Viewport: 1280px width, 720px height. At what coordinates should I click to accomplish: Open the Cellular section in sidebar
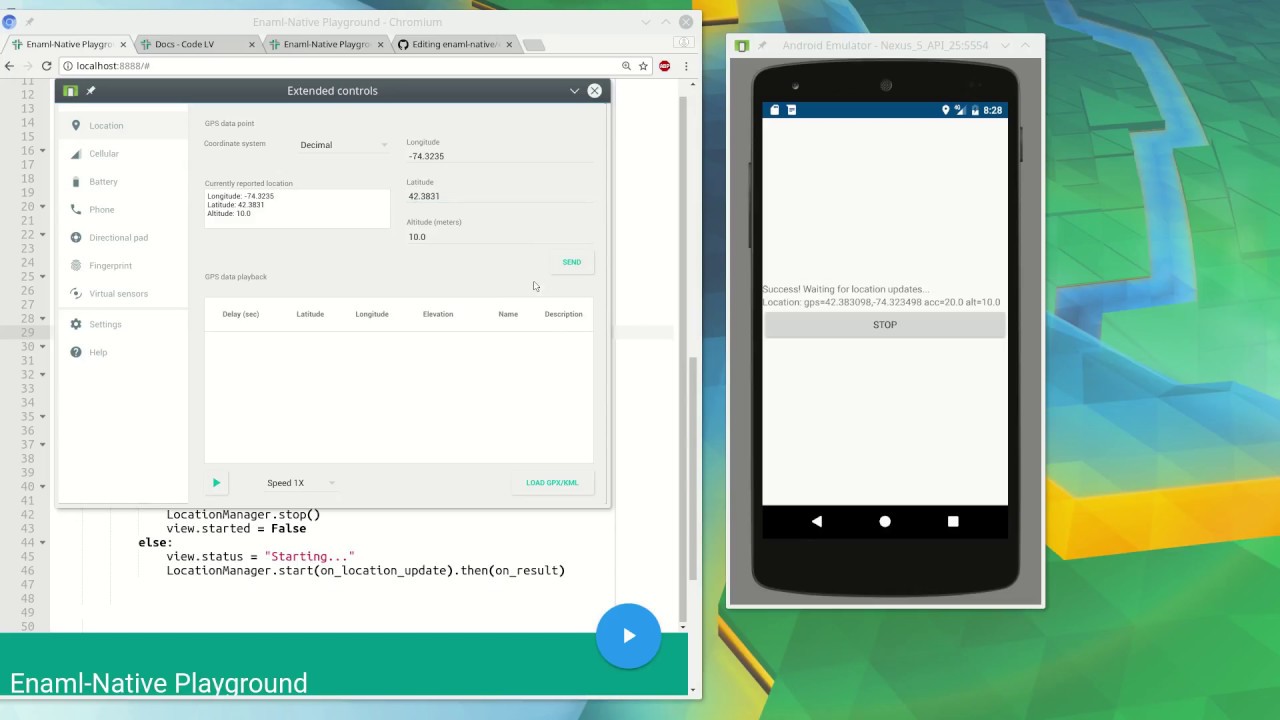(x=103, y=154)
